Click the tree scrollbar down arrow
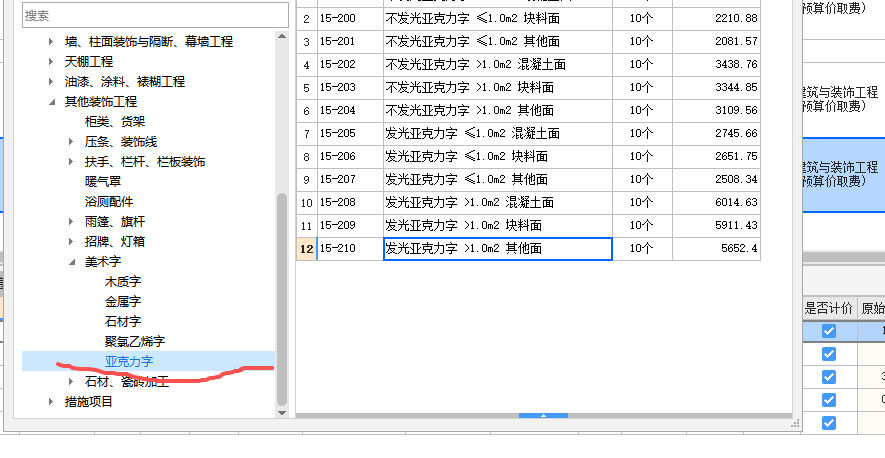 point(282,413)
